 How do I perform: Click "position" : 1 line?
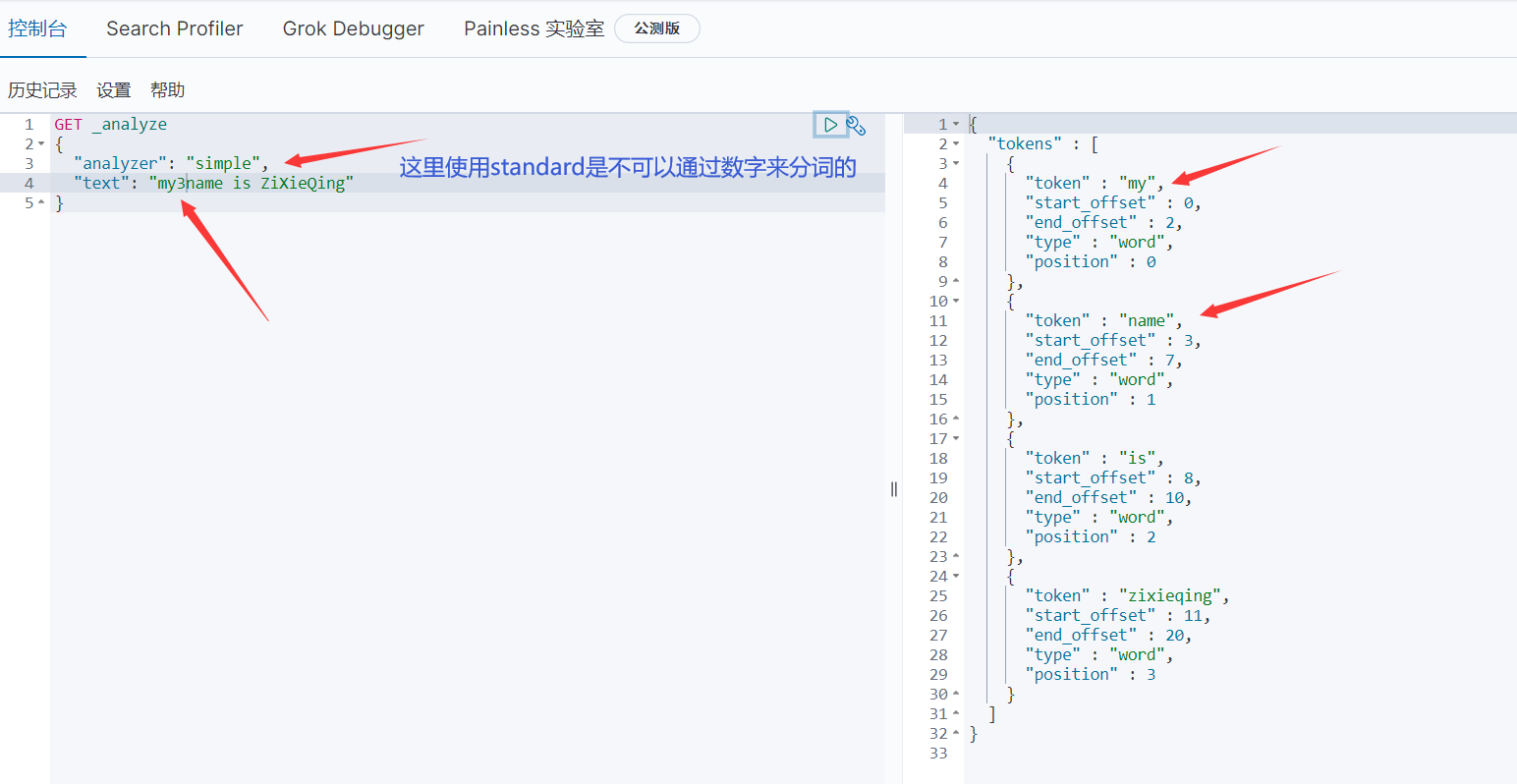1091,399
